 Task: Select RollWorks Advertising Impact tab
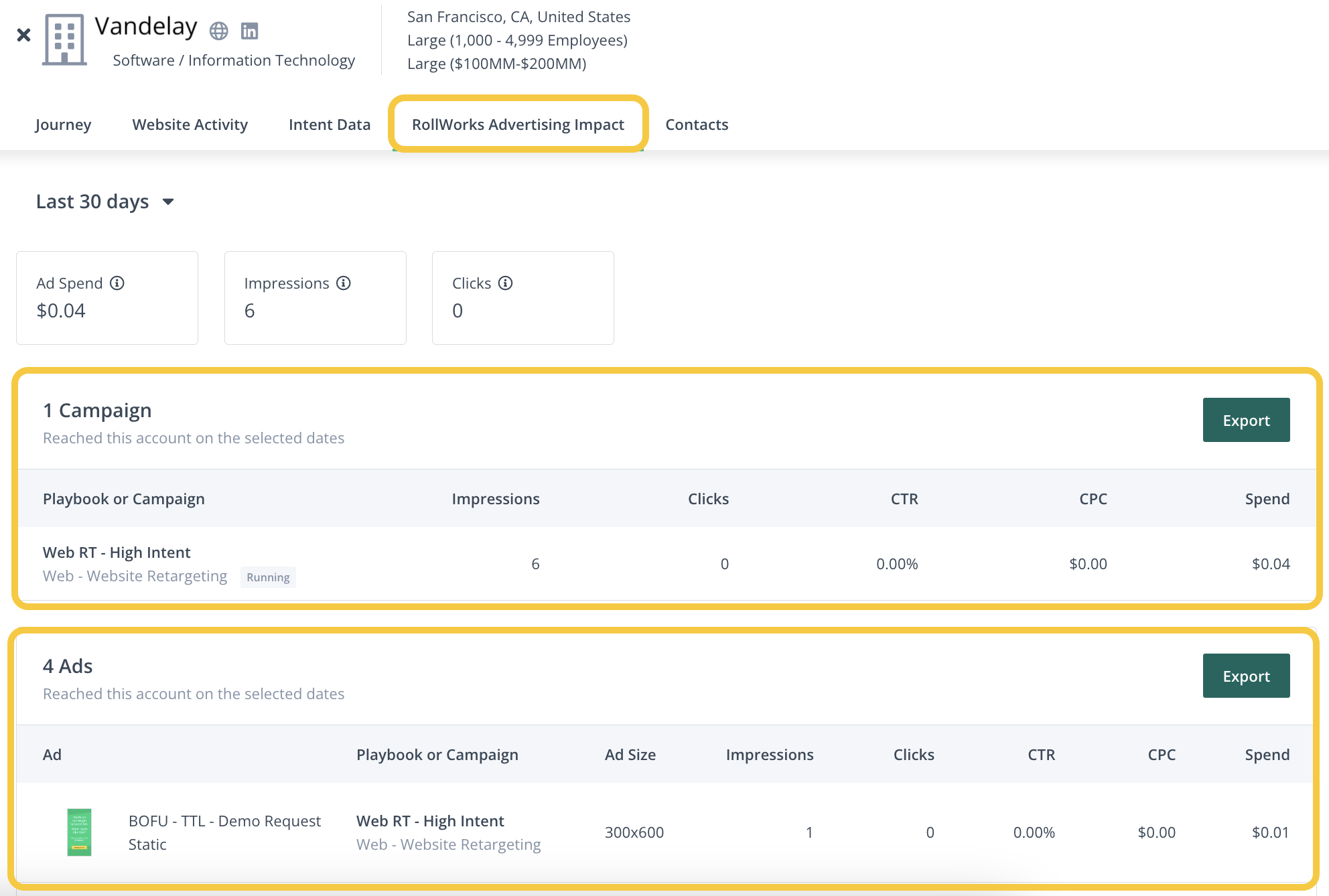pyautogui.click(x=518, y=125)
